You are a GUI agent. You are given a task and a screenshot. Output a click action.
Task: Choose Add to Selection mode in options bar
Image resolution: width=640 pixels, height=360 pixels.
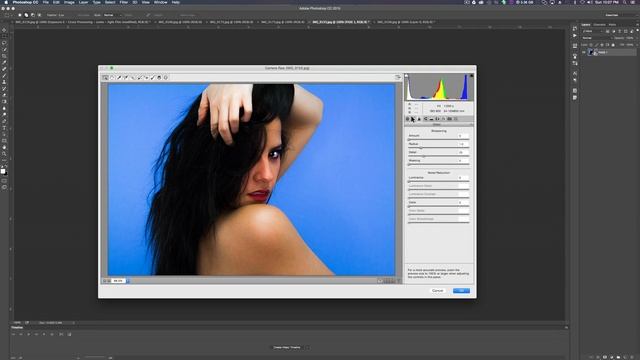click(x=26, y=15)
